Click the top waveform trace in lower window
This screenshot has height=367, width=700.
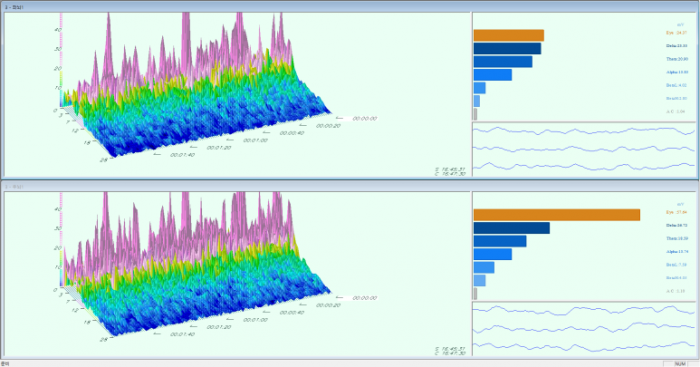tap(584, 310)
